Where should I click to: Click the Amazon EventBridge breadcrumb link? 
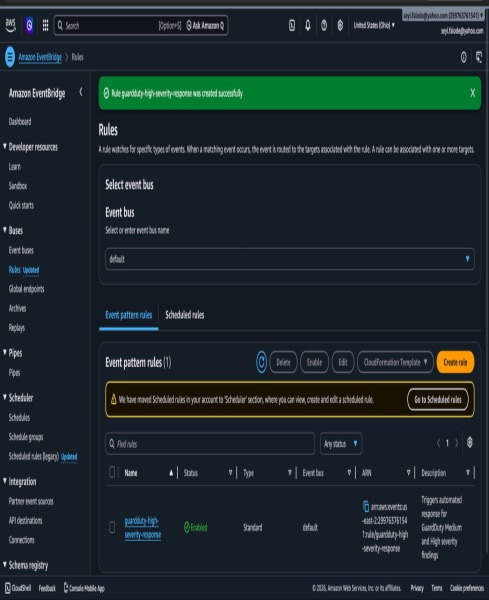tap(40, 57)
